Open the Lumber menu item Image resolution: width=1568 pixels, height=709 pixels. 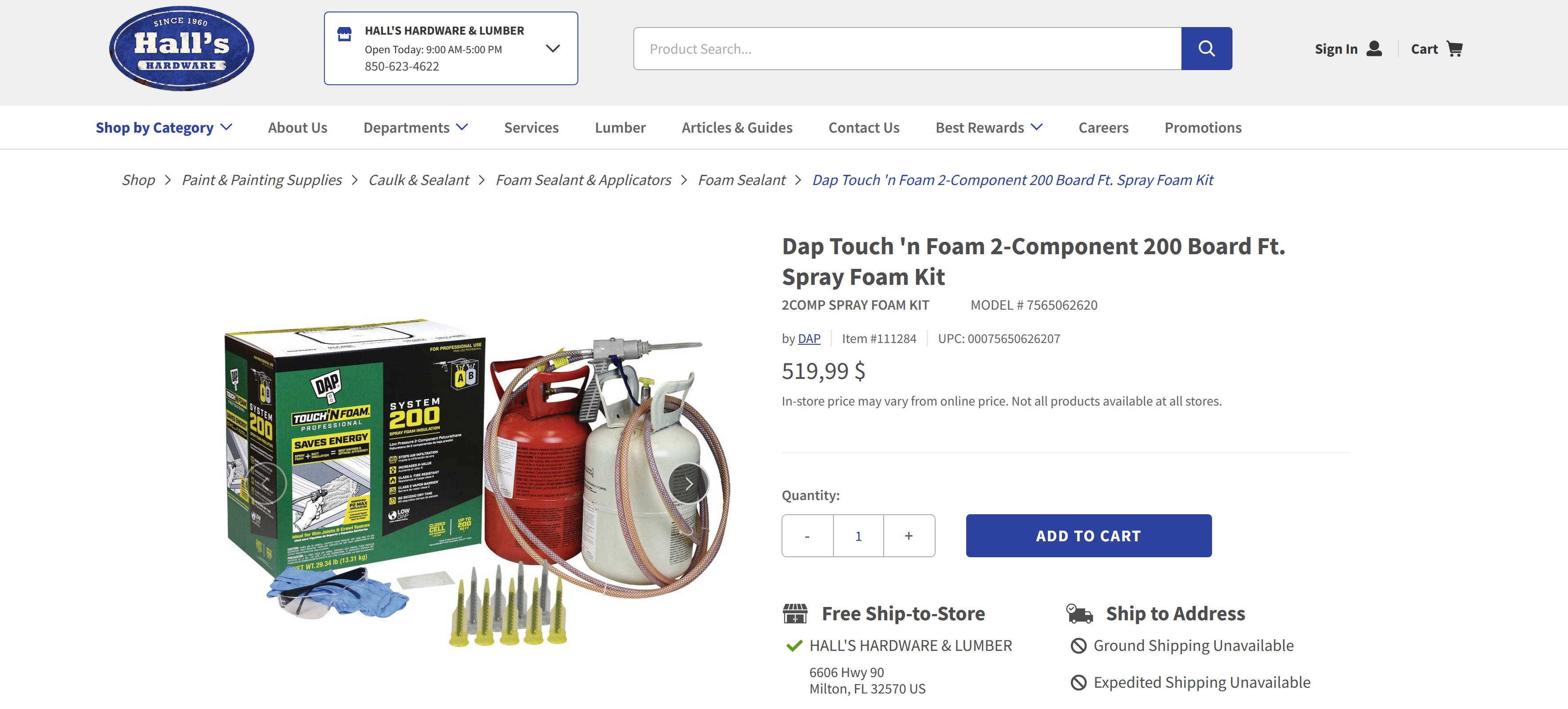620,128
